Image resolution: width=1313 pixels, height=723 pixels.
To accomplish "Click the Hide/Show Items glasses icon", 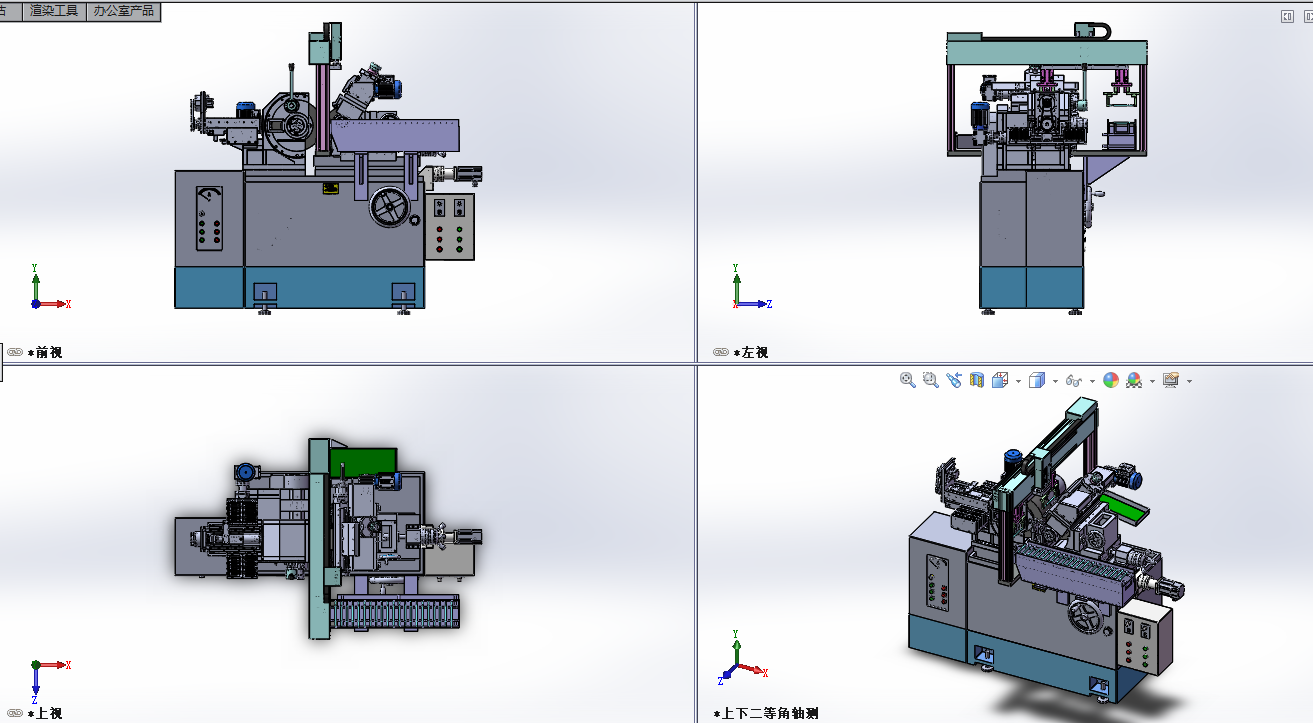I will 1074,380.
